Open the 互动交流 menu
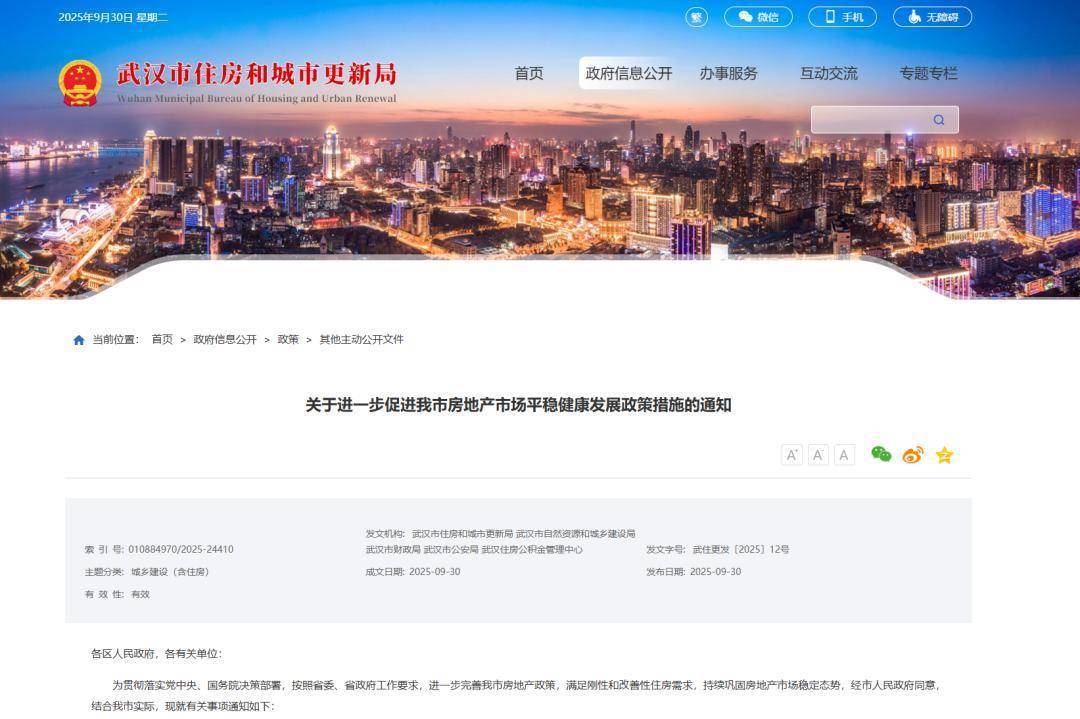This screenshot has height=719, width=1080. 828,73
